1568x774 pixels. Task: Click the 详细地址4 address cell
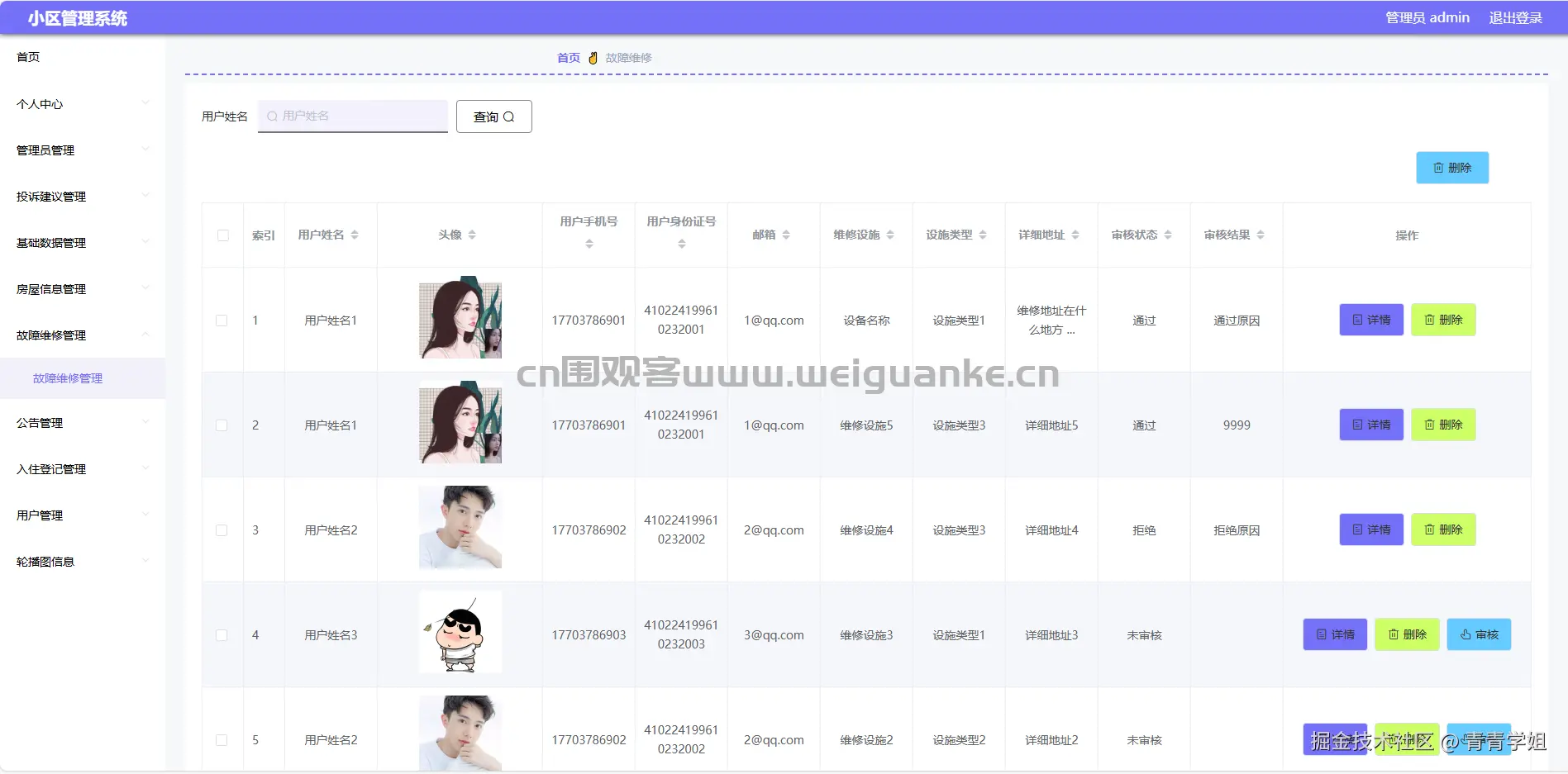pyautogui.click(x=1051, y=530)
